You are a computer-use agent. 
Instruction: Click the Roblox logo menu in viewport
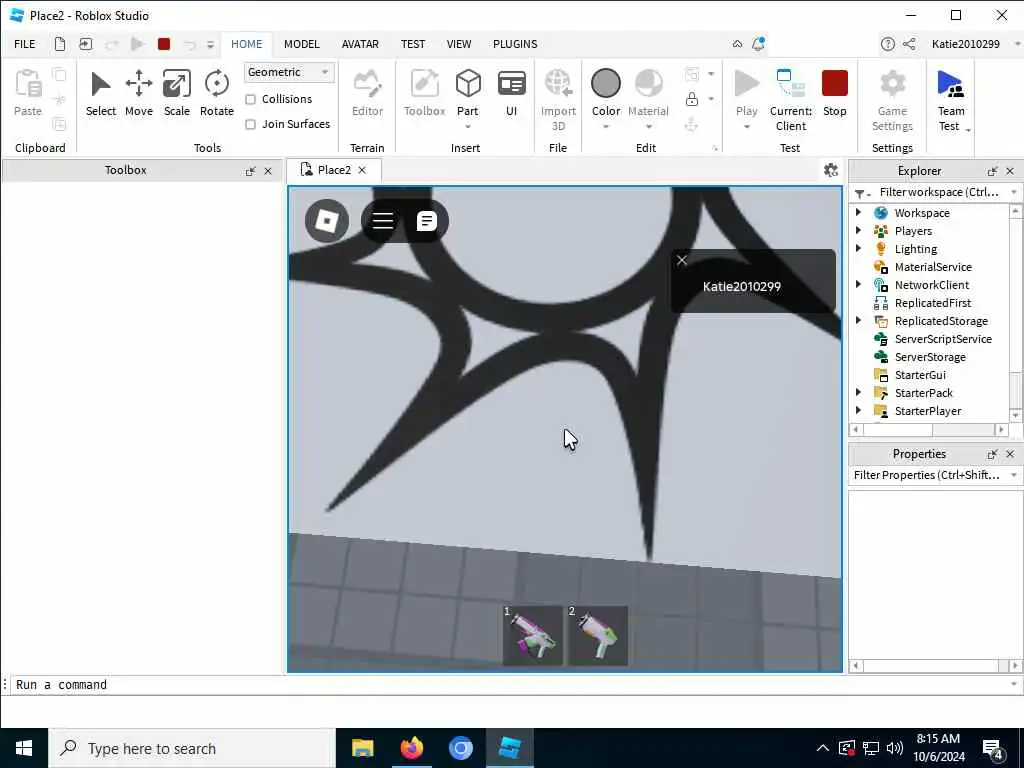(x=327, y=221)
